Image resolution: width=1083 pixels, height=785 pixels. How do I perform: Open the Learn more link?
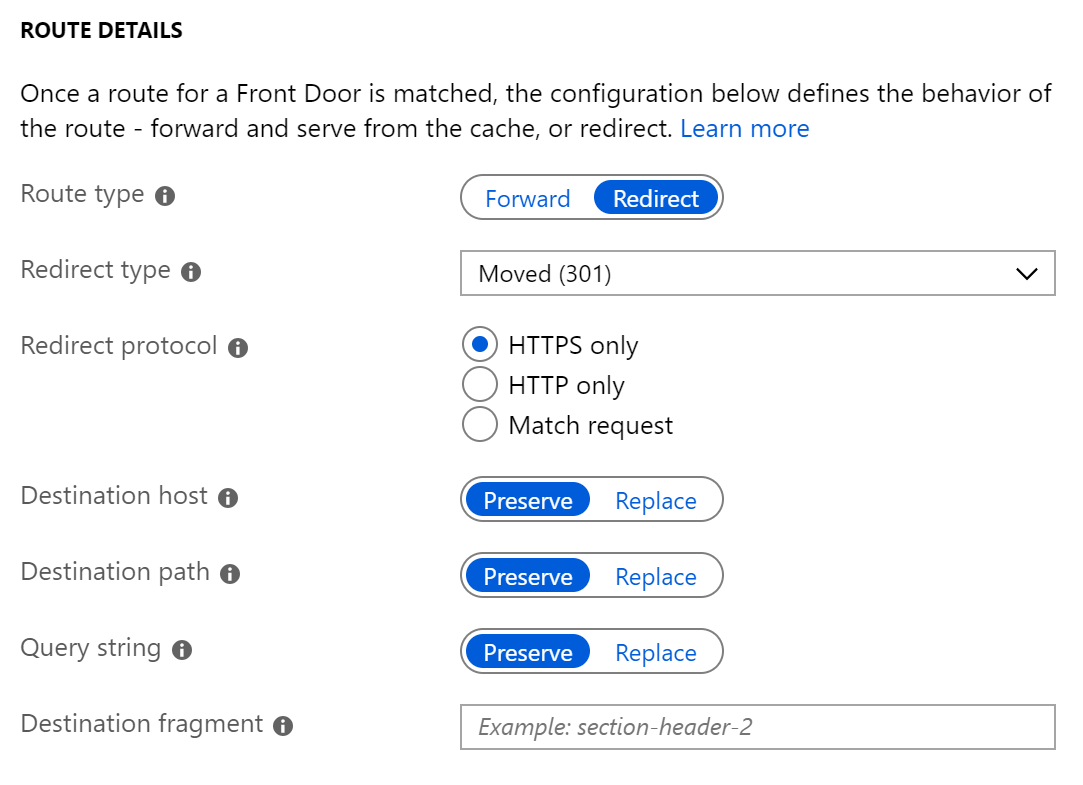point(744,128)
